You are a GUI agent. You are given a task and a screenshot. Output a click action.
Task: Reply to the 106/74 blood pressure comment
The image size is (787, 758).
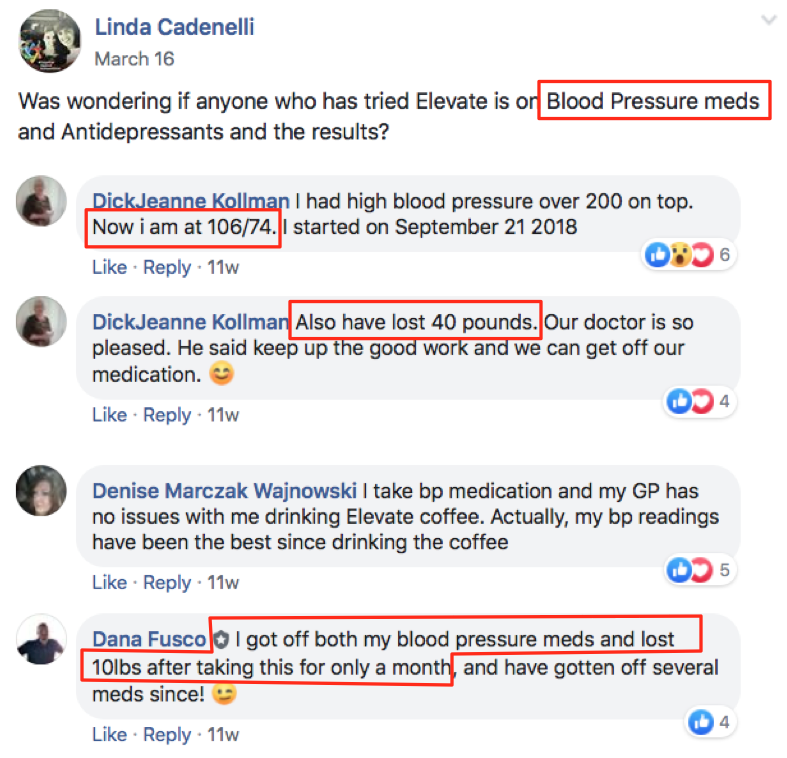[167, 267]
